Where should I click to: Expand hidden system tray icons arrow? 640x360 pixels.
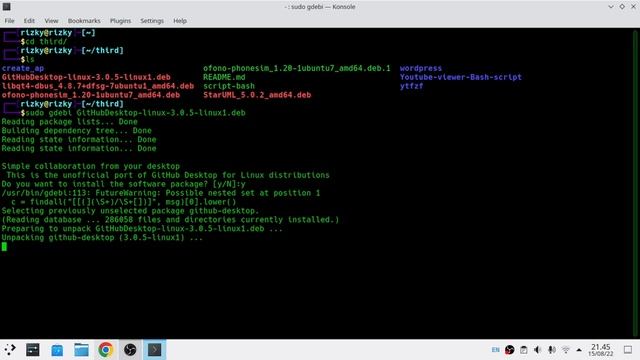point(579,350)
